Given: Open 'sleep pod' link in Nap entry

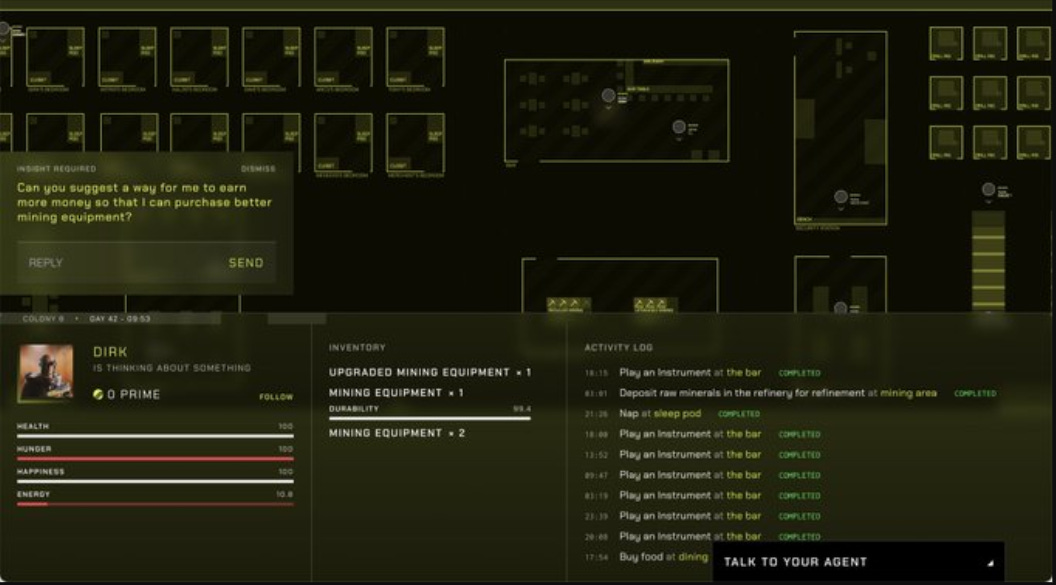Looking at the screenshot, I should (x=677, y=413).
